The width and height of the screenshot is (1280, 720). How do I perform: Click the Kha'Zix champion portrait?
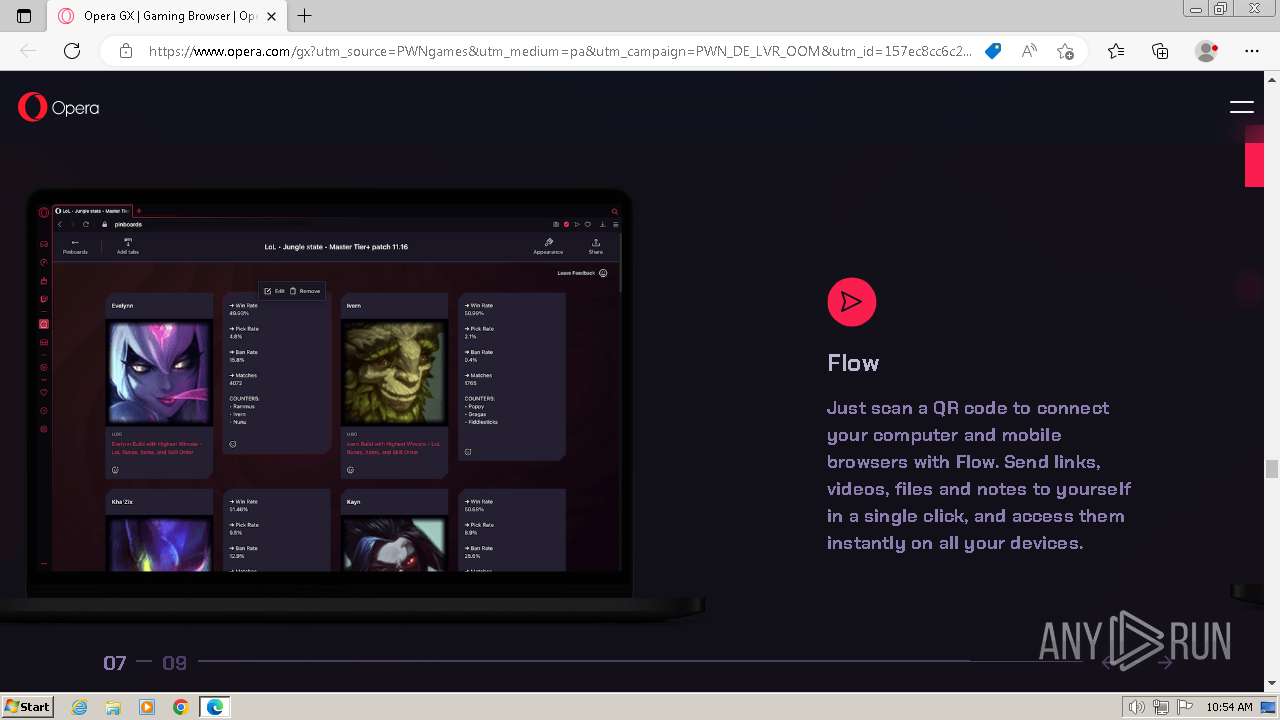click(159, 543)
